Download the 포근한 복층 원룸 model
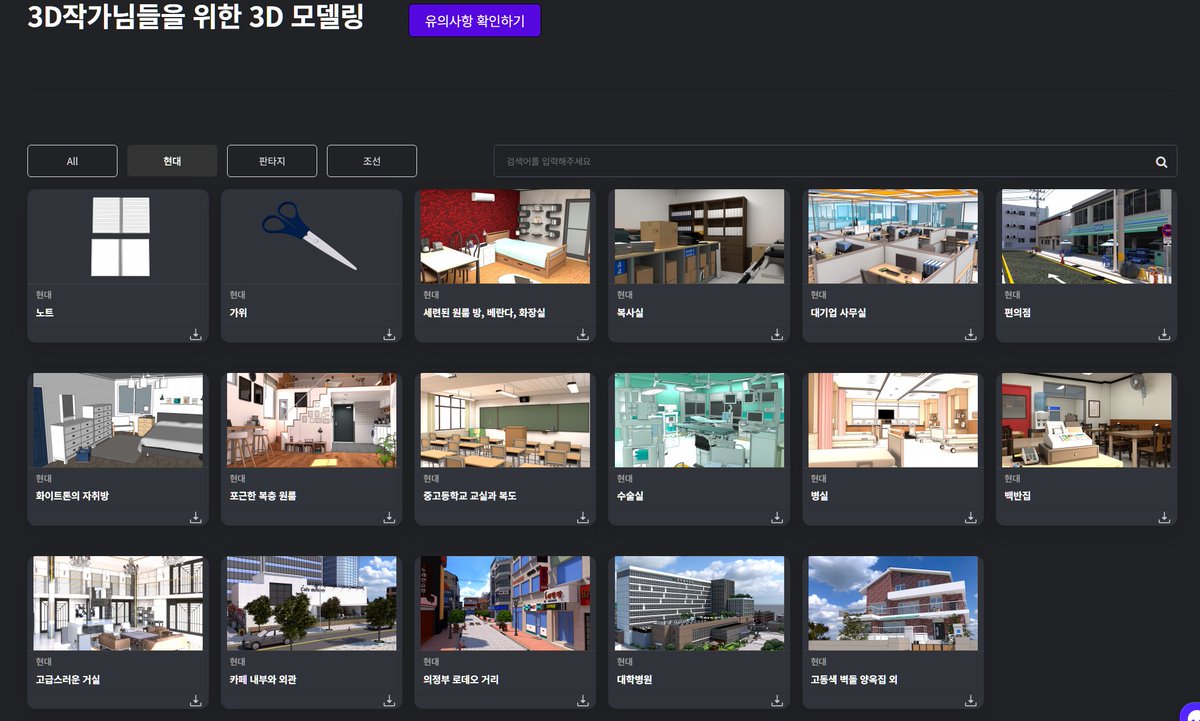1200x721 pixels. [389, 517]
